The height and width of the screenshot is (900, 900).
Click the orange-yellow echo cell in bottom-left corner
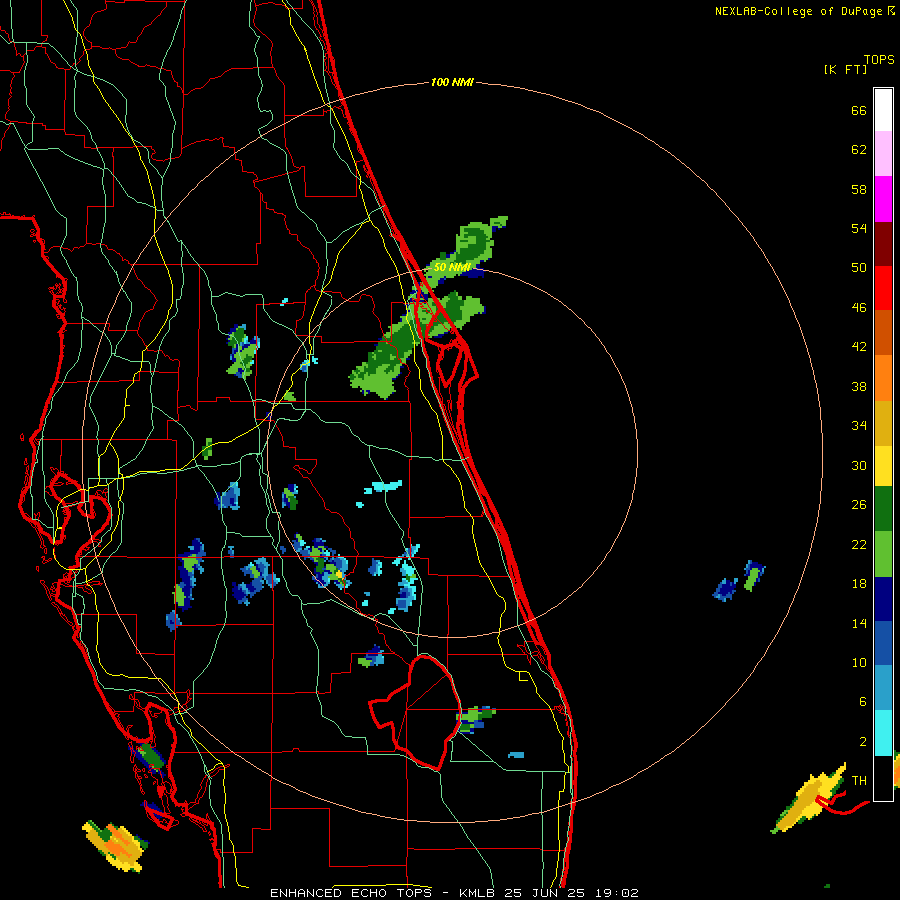coord(115,845)
